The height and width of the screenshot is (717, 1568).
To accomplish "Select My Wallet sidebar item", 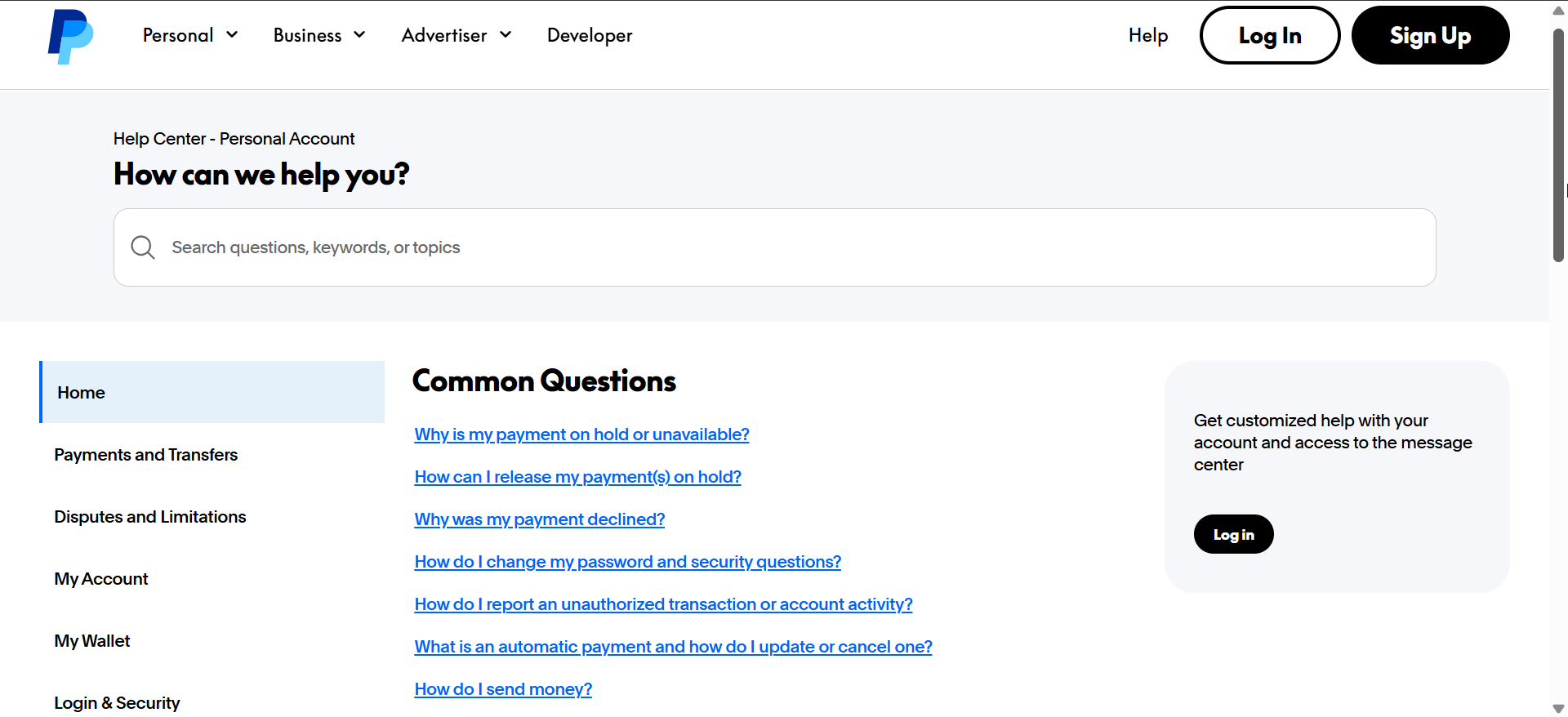I will coord(92,641).
